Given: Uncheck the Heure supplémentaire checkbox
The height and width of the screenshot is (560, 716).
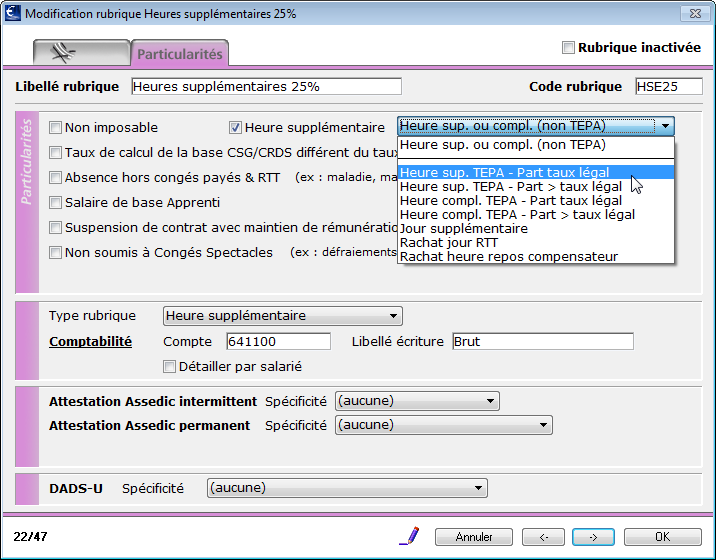Looking at the screenshot, I should coord(235,127).
